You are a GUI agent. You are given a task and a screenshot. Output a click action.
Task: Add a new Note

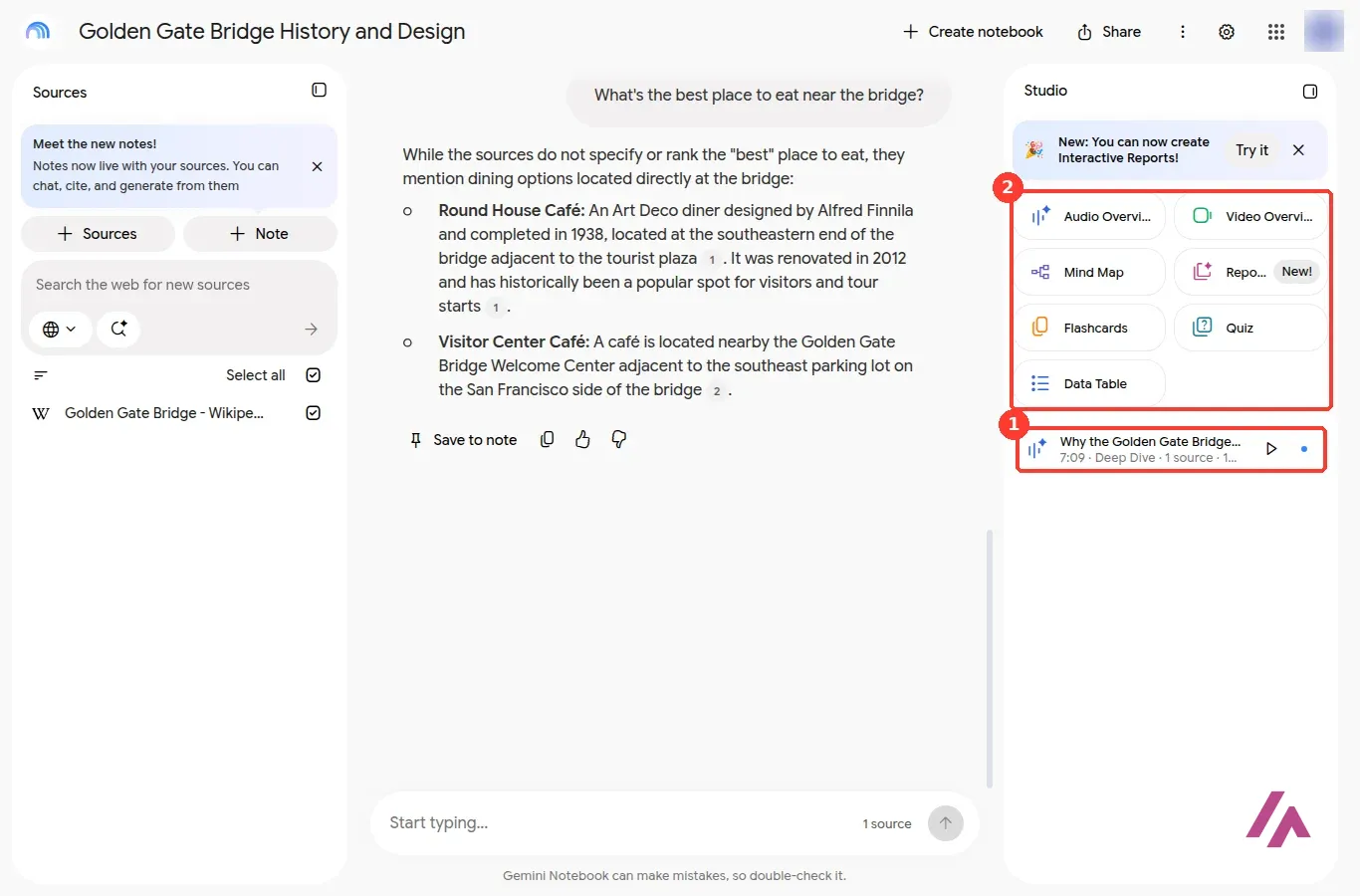tap(260, 234)
